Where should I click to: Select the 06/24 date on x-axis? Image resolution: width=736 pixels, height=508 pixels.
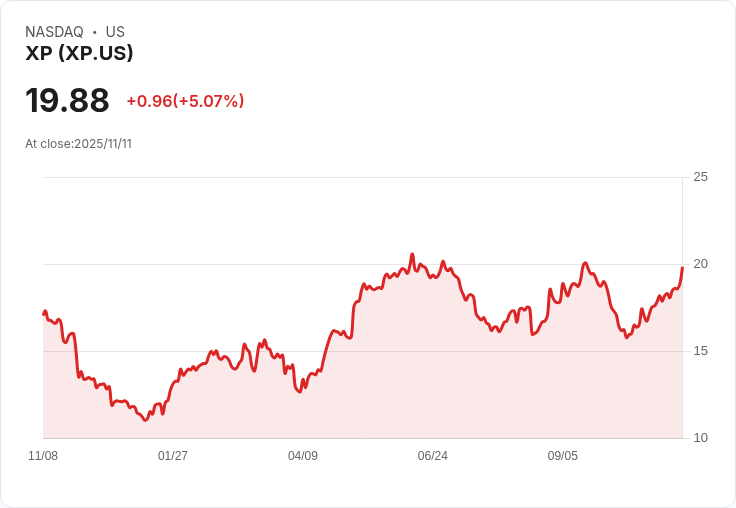(x=433, y=456)
